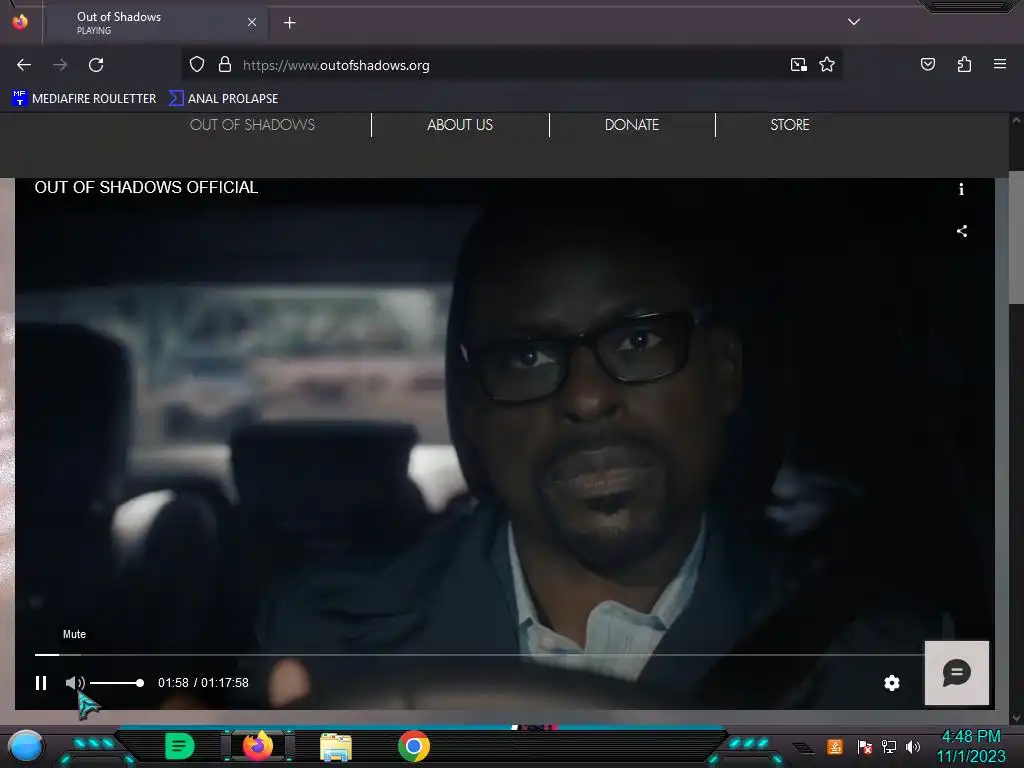1024x768 pixels.
Task: Open the OUT OF SHADOWS nav link
Action: [x=252, y=125]
